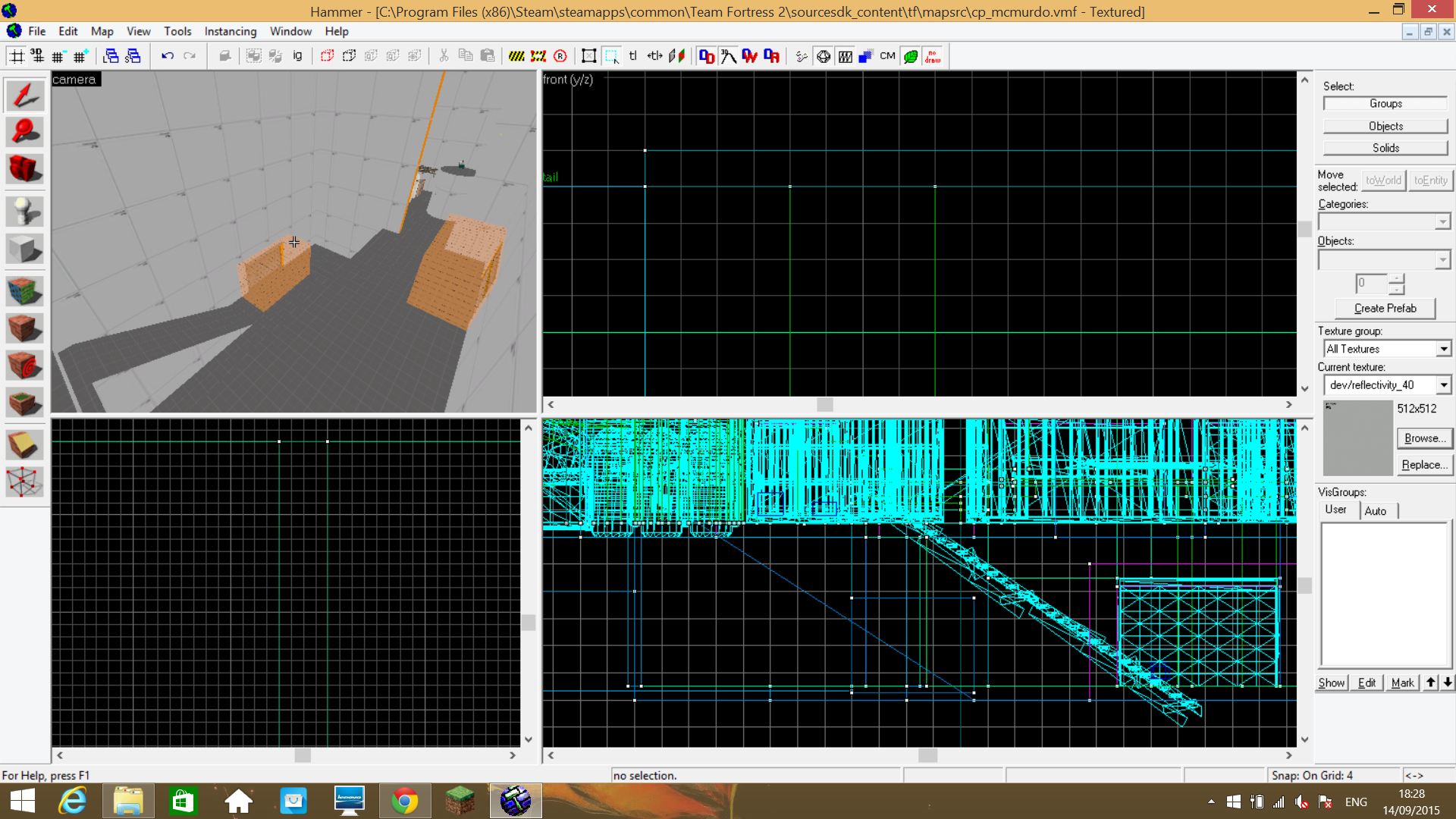This screenshot has width=1456, height=819.
Task: Click the Hide Selected Objects icon
Action: pyautogui.click(x=327, y=56)
